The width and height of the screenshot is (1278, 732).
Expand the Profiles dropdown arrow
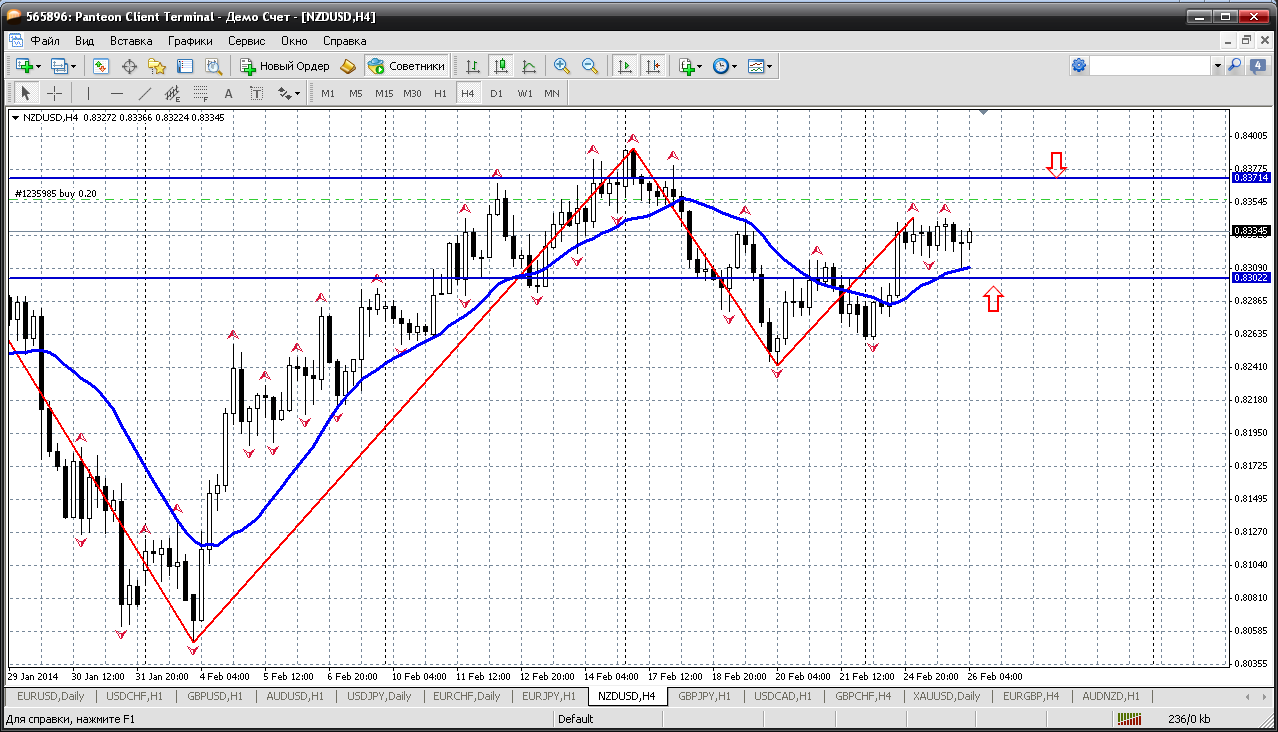coord(74,66)
